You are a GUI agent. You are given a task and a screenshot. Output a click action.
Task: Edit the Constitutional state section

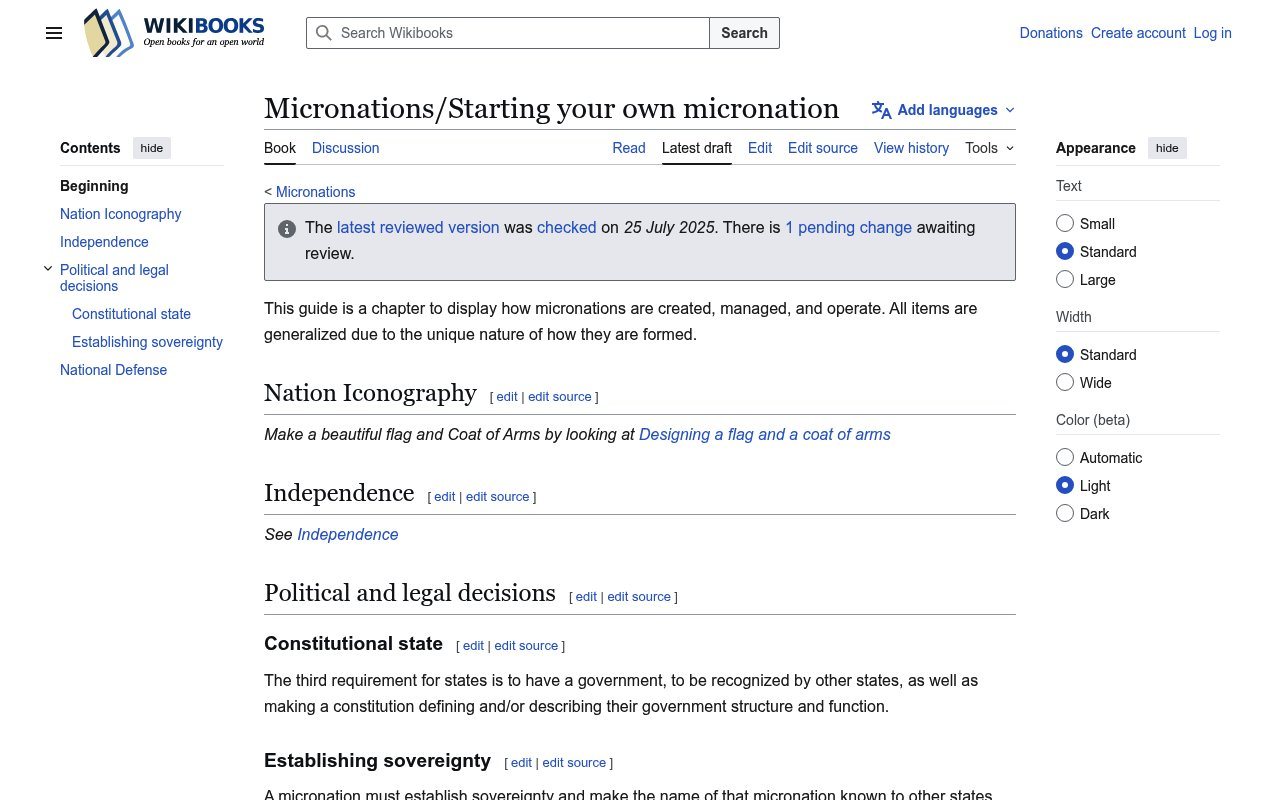coord(473,646)
